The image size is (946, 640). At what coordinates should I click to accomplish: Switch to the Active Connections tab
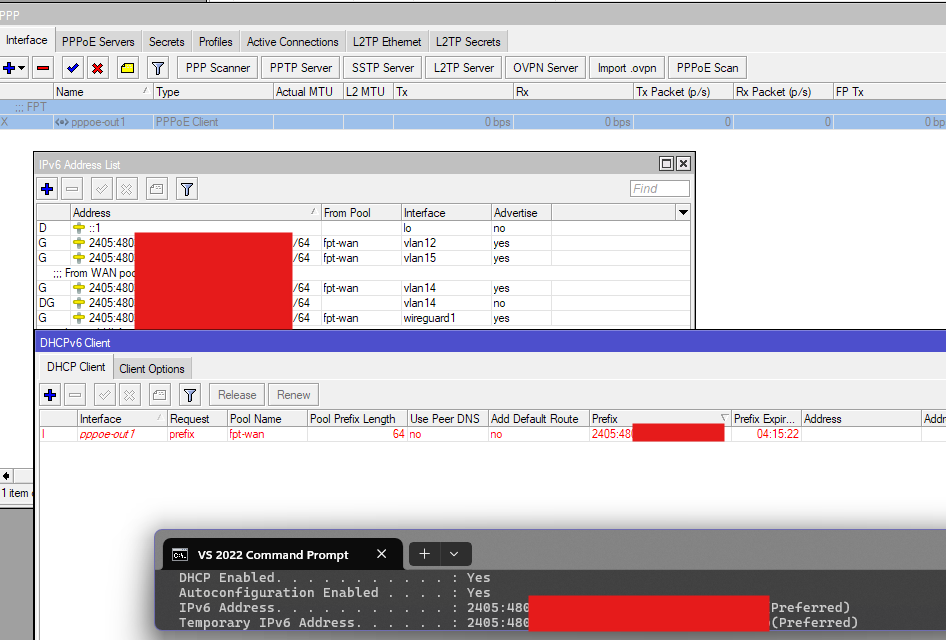[291, 41]
